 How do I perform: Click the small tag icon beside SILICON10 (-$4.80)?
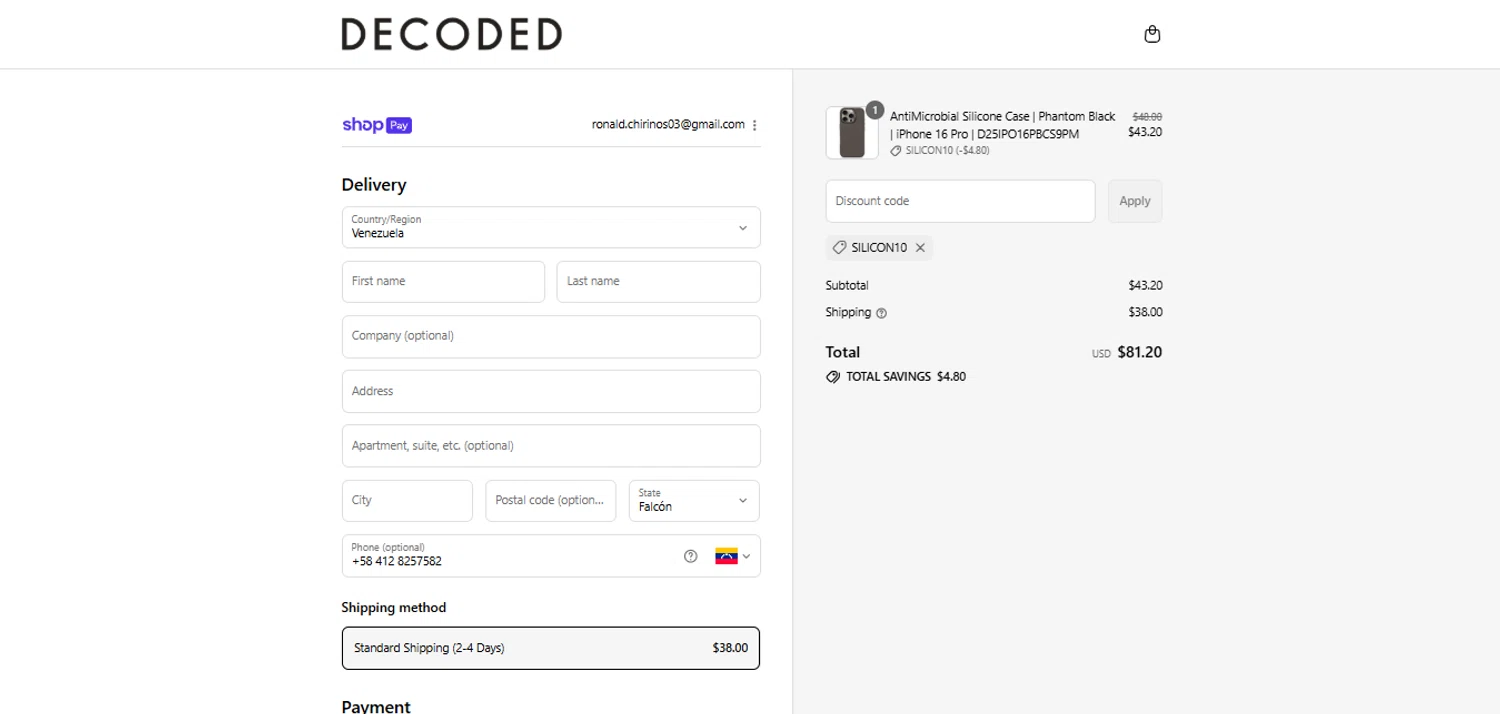(896, 151)
